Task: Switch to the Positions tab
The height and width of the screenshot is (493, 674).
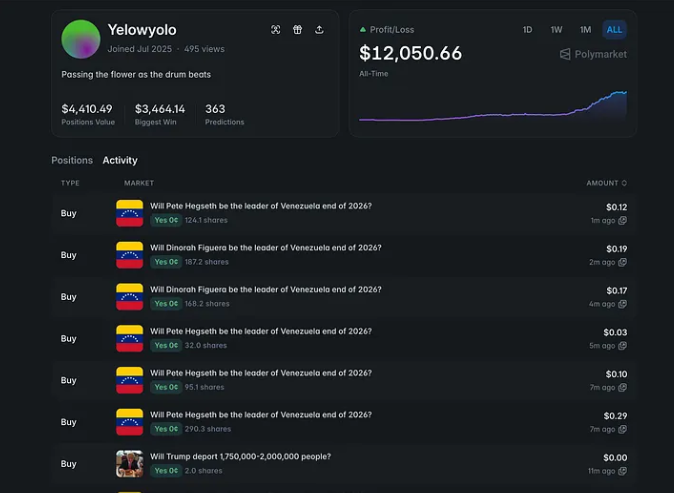Action: (x=72, y=160)
